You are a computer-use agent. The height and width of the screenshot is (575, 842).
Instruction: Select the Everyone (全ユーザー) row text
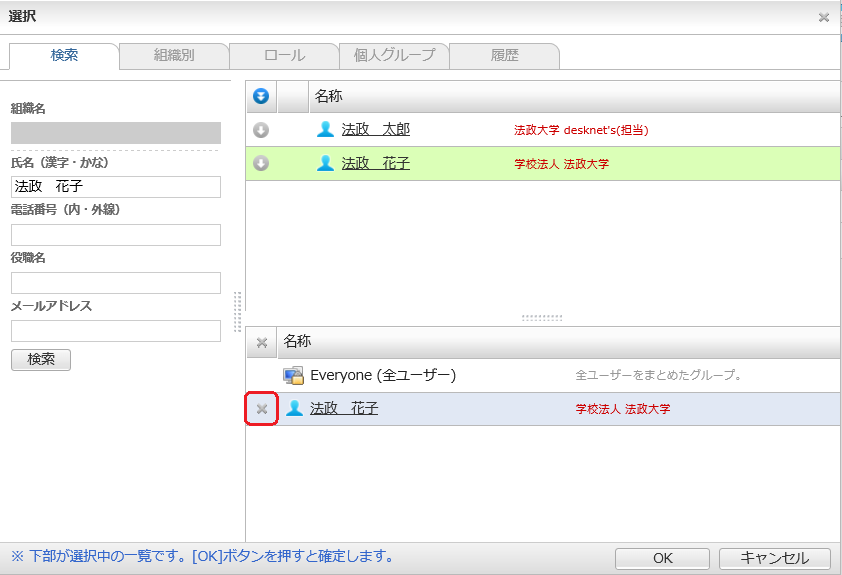pyautogui.click(x=383, y=375)
